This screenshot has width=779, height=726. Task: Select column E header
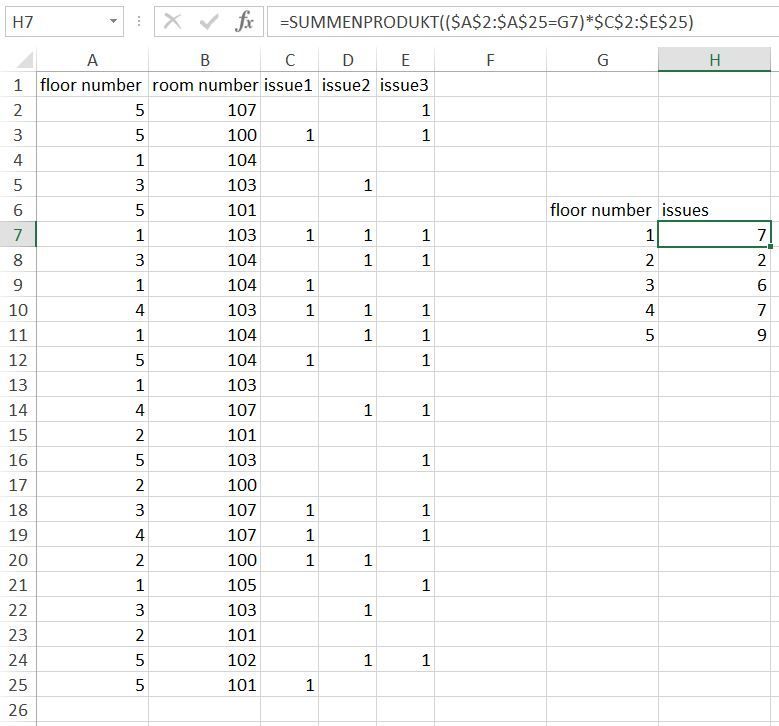405,60
